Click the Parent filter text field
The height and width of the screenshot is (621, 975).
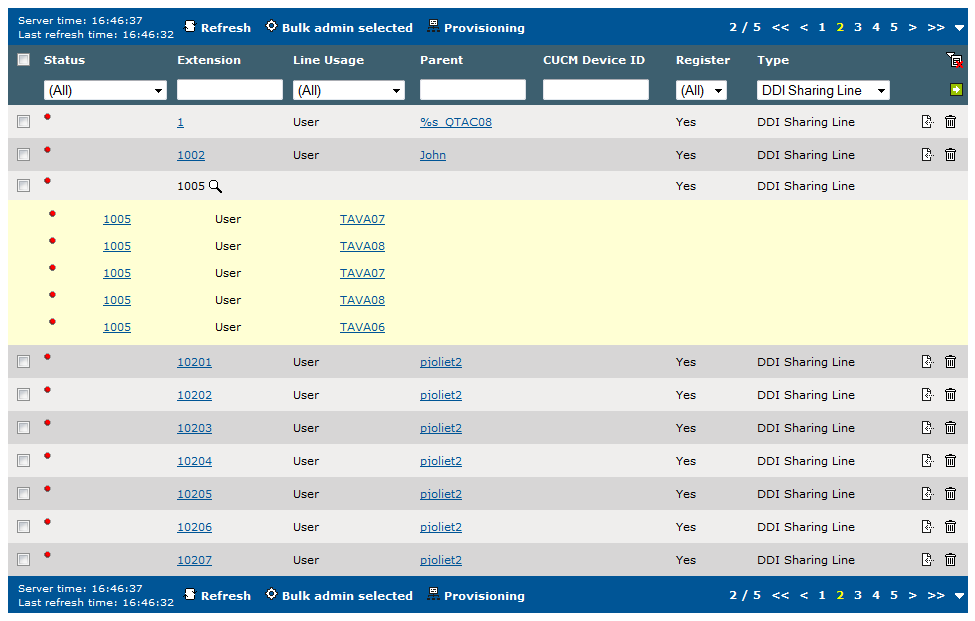point(473,90)
